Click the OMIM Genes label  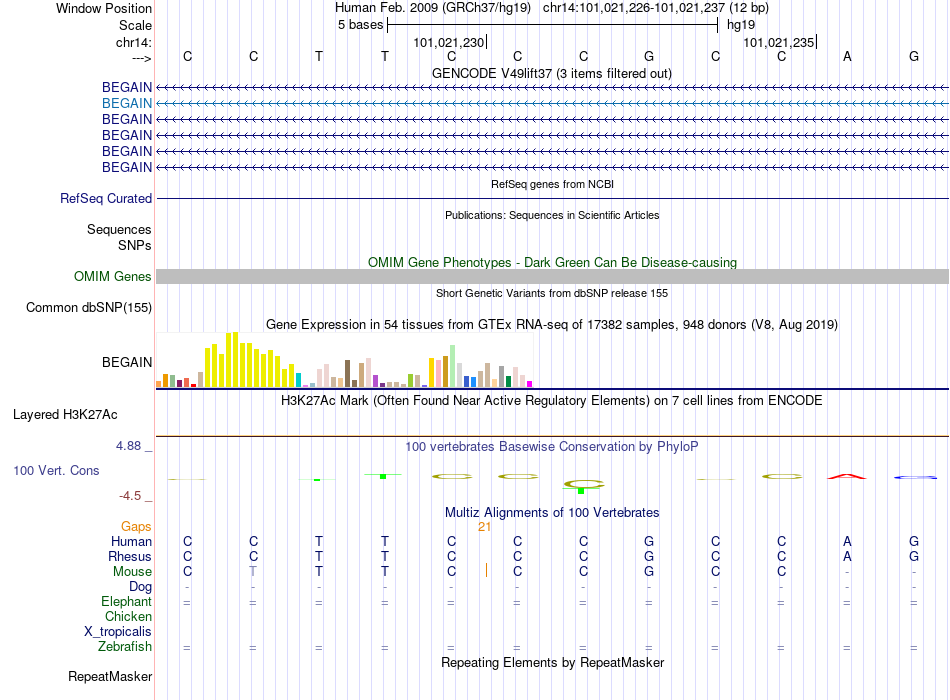click(112, 276)
